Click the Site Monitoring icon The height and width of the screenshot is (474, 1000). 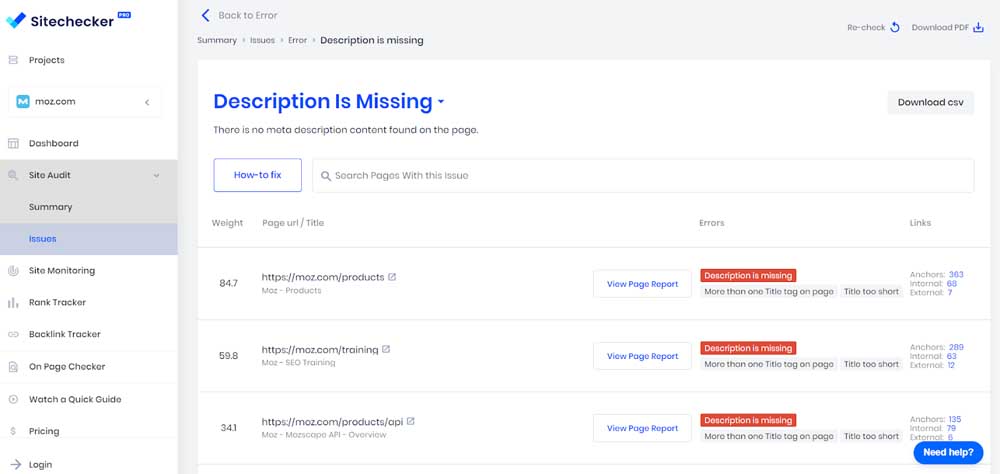(13, 270)
